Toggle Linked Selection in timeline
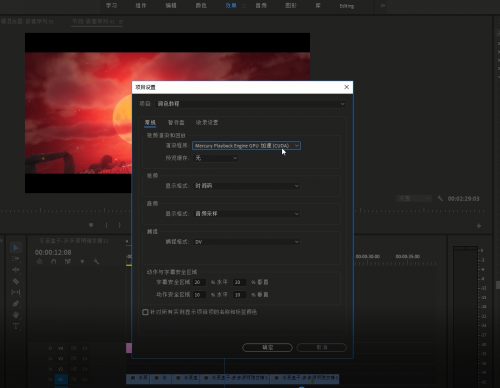 point(68,262)
